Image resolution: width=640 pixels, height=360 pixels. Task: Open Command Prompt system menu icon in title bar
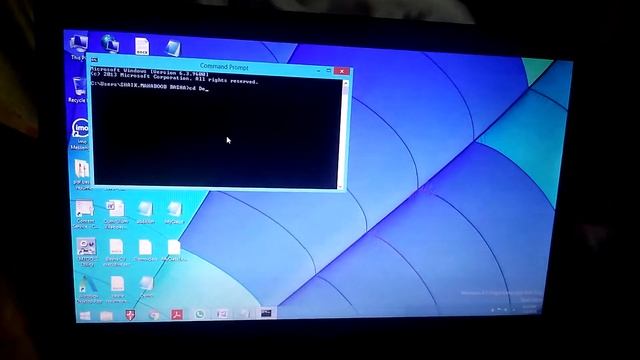(94, 60)
